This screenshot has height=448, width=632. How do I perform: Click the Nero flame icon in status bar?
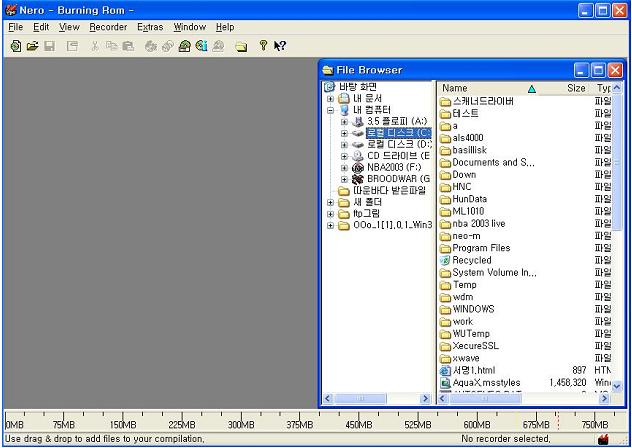603,439
